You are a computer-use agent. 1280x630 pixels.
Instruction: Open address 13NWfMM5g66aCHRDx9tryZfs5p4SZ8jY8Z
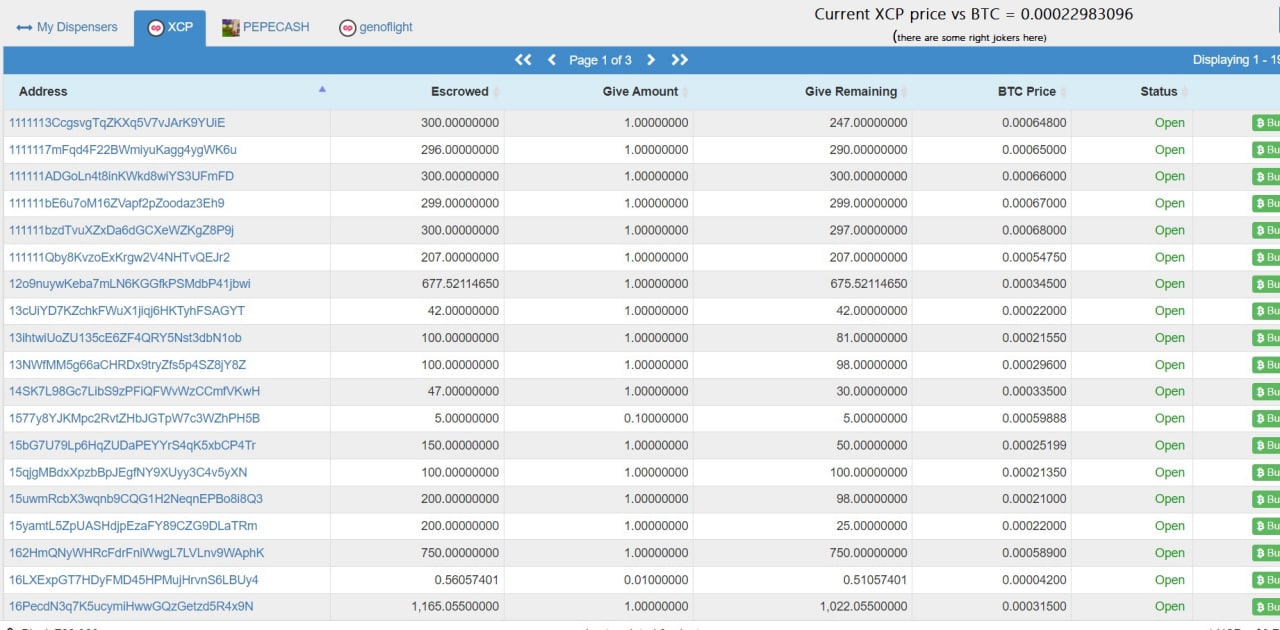click(x=127, y=365)
